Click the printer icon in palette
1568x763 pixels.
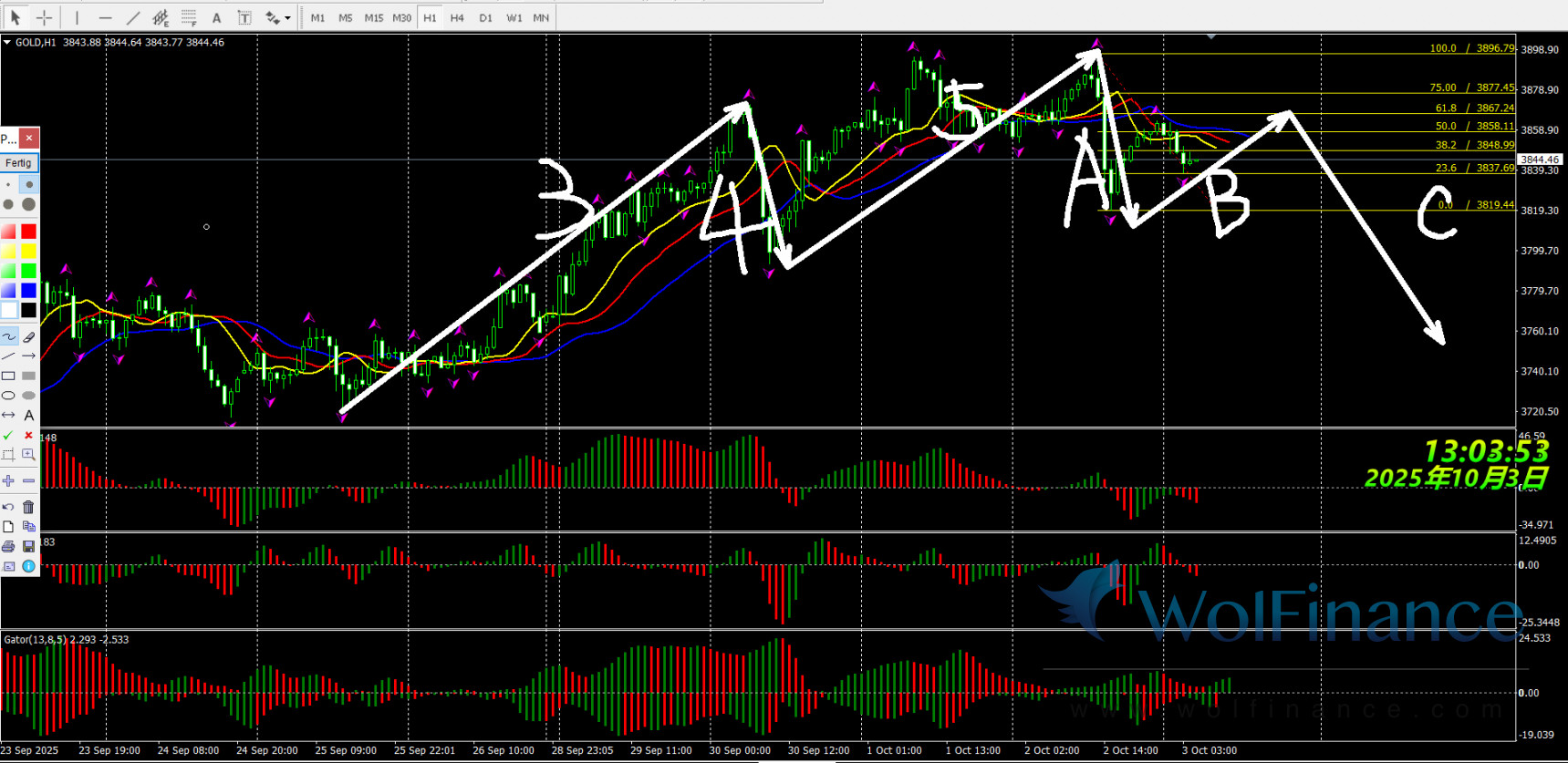pyautogui.click(x=9, y=546)
